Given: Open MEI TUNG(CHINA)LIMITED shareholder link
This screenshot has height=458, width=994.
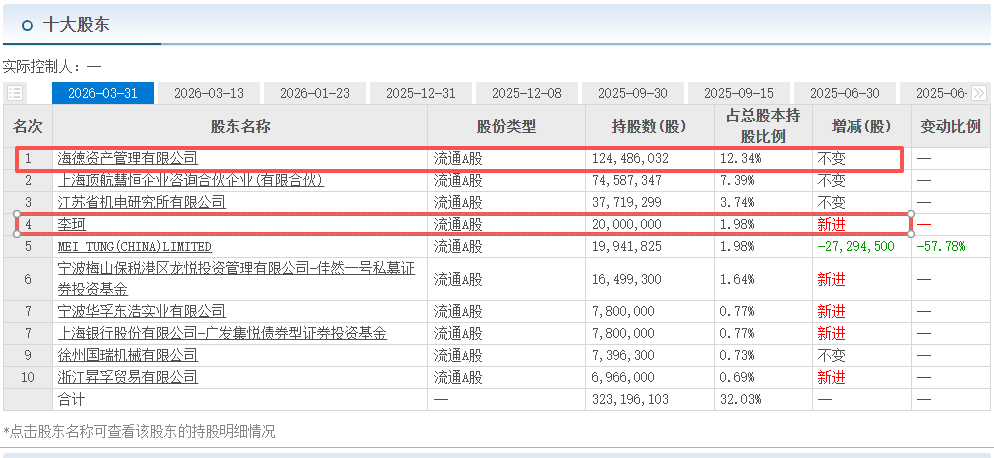Looking at the screenshot, I should click(134, 246).
